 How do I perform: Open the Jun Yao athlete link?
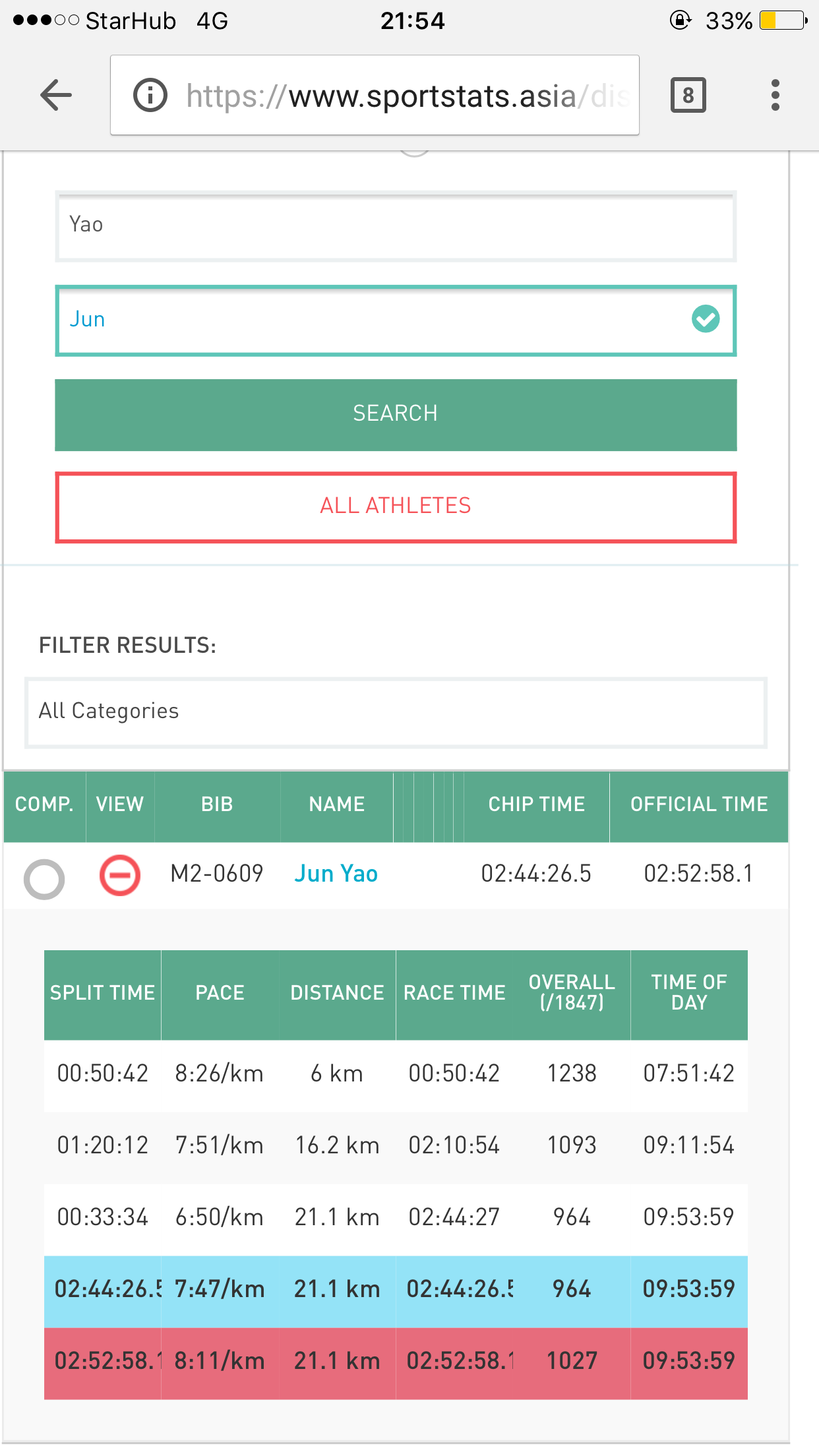tap(336, 874)
